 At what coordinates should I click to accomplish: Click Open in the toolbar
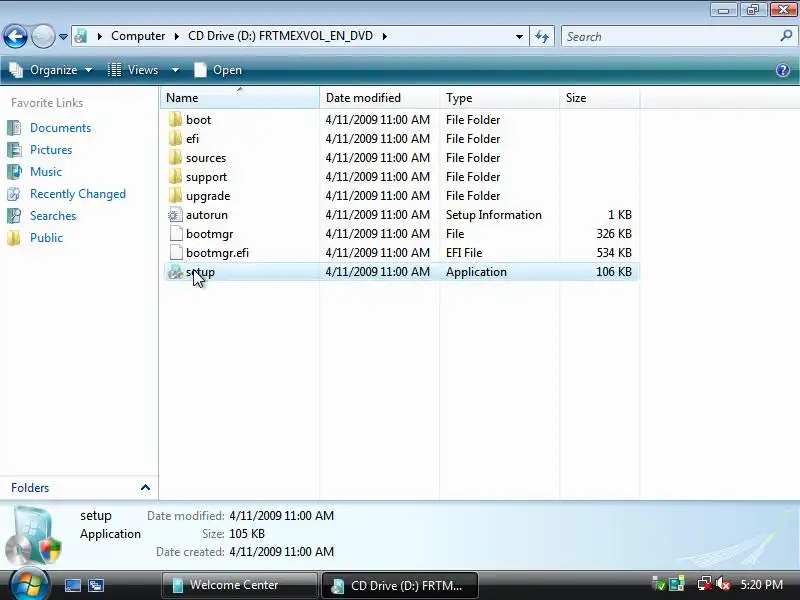[x=218, y=70]
